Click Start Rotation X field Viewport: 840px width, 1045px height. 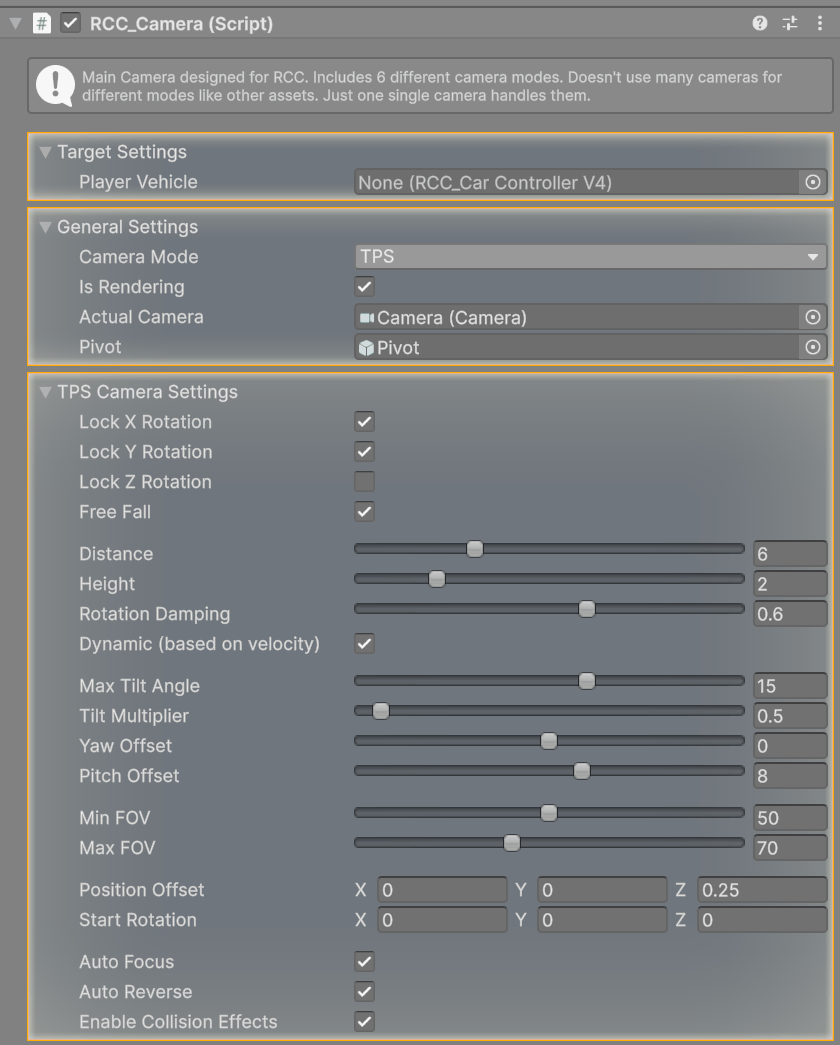click(443, 920)
